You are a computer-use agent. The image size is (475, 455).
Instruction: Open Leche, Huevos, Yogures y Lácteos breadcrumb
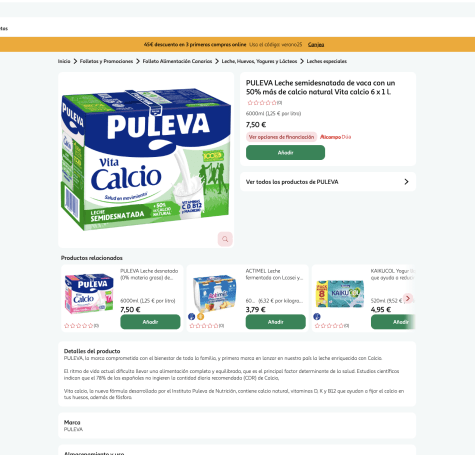coord(259,61)
